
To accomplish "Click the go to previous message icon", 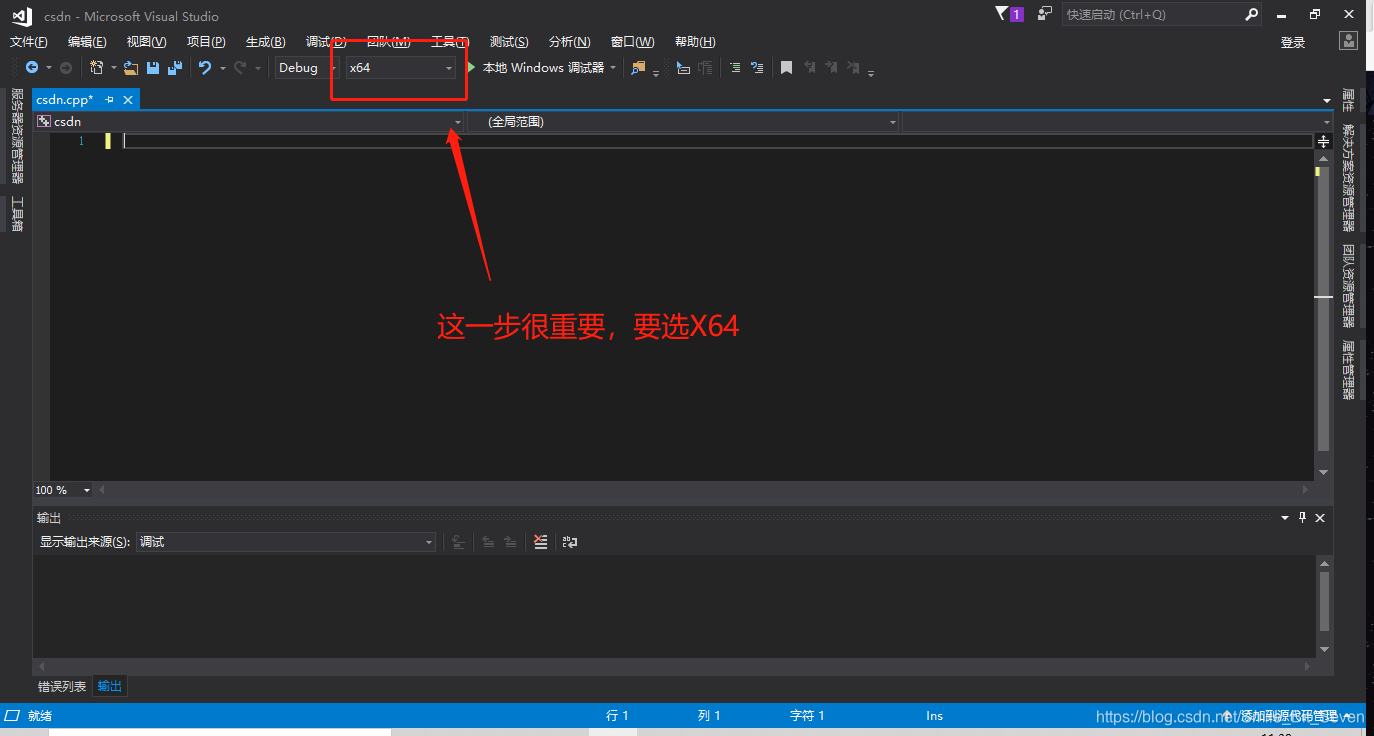I will 488,542.
